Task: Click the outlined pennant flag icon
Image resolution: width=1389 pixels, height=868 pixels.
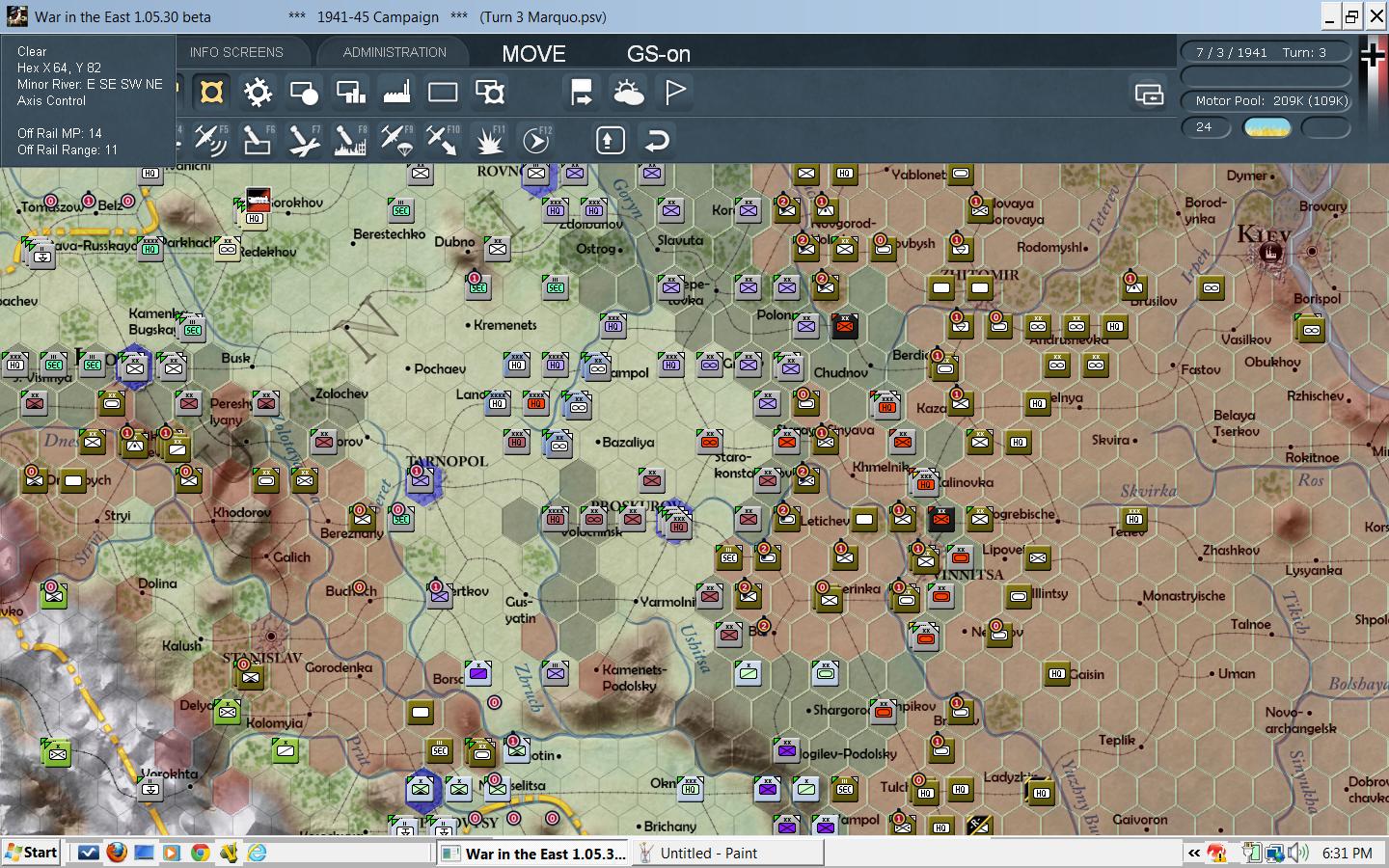Action: pyautogui.click(x=675, y=93)
